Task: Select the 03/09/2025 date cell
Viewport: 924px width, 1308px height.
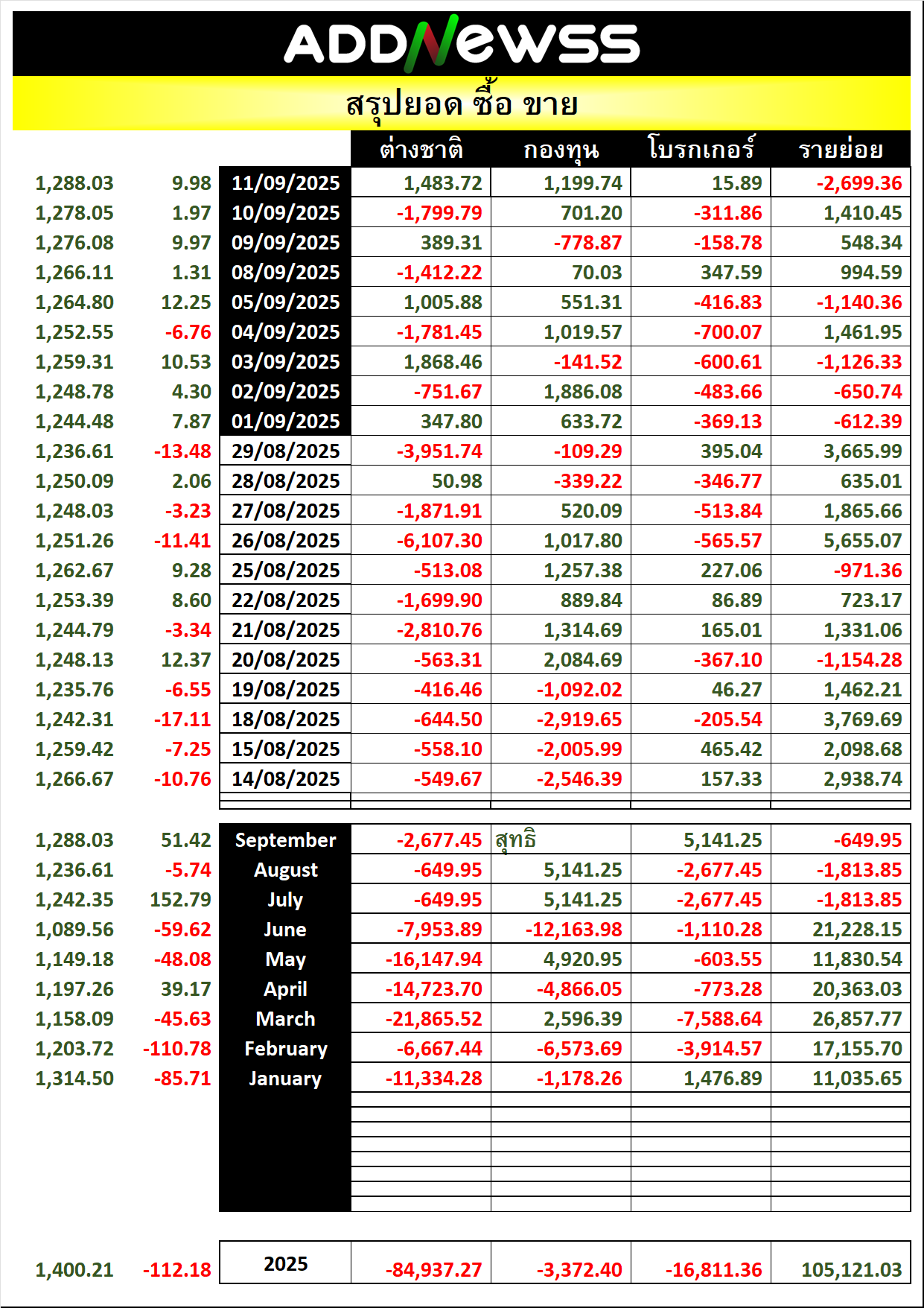Action: 285,361
